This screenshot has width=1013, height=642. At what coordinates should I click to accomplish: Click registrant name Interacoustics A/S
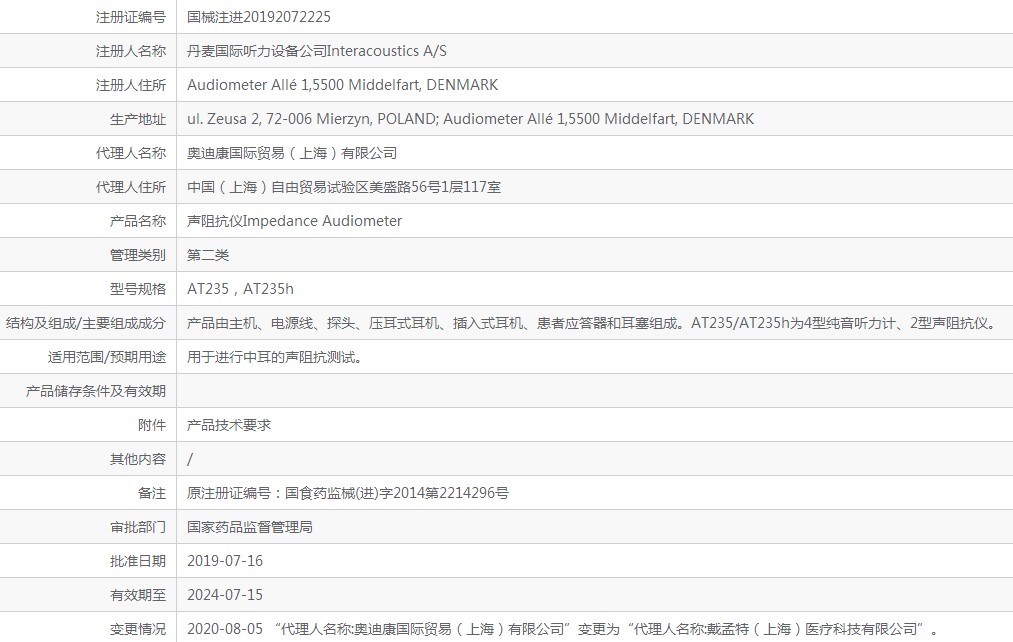point(317,51)
